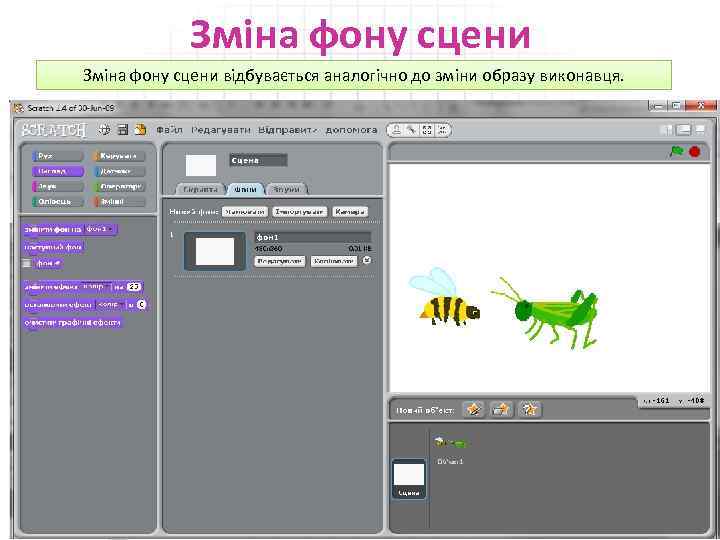Switch to the Звуки tab

(286, 189)
